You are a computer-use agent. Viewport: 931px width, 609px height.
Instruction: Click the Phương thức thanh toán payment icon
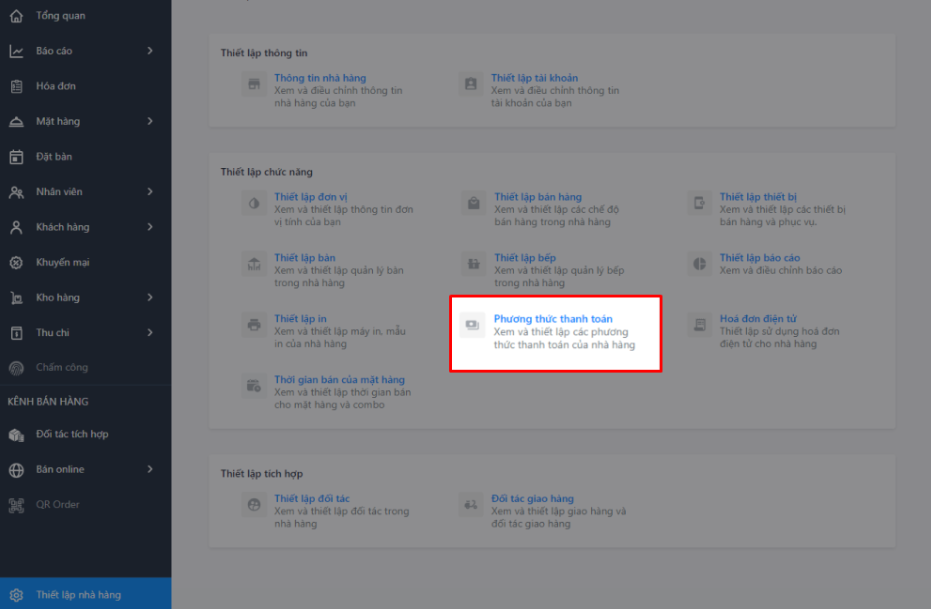click(473, 325)
